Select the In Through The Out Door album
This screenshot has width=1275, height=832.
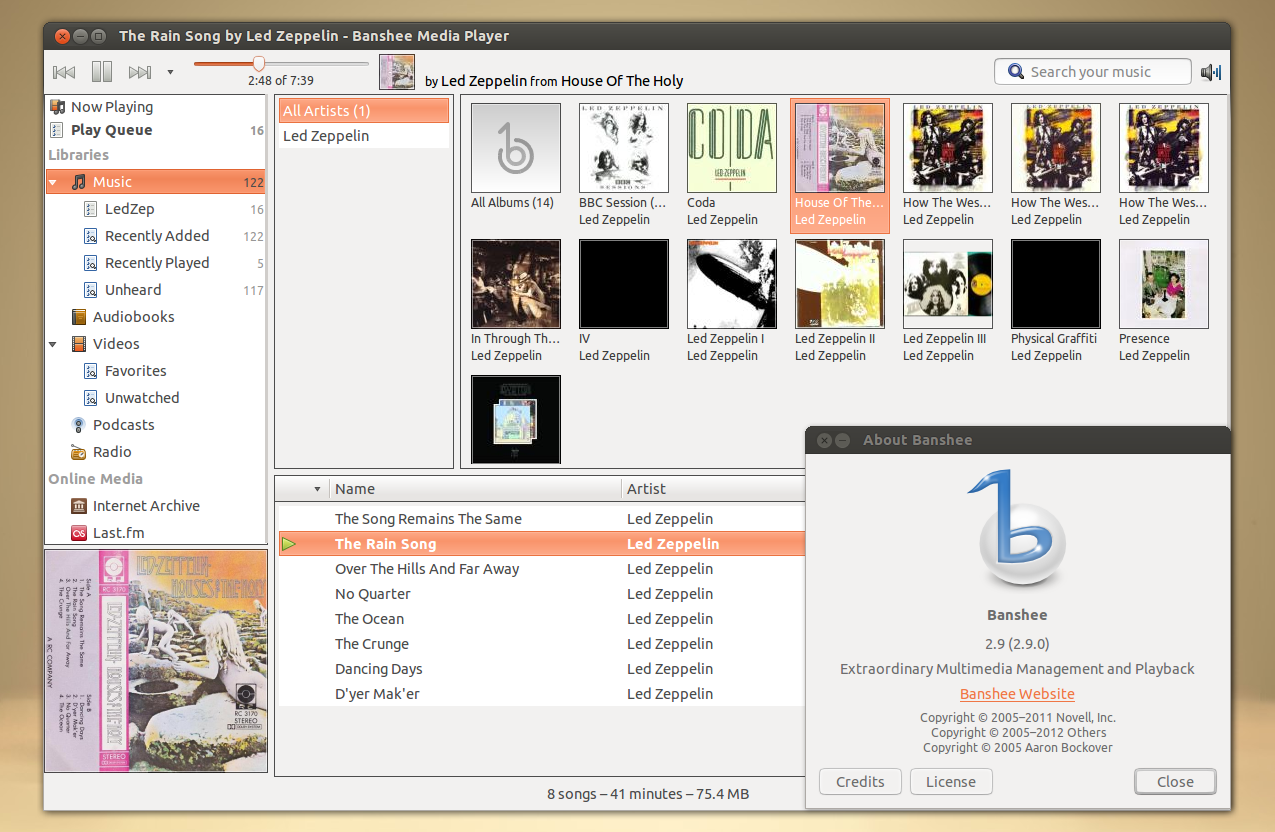pyautogui.click(x=516, y=301)
